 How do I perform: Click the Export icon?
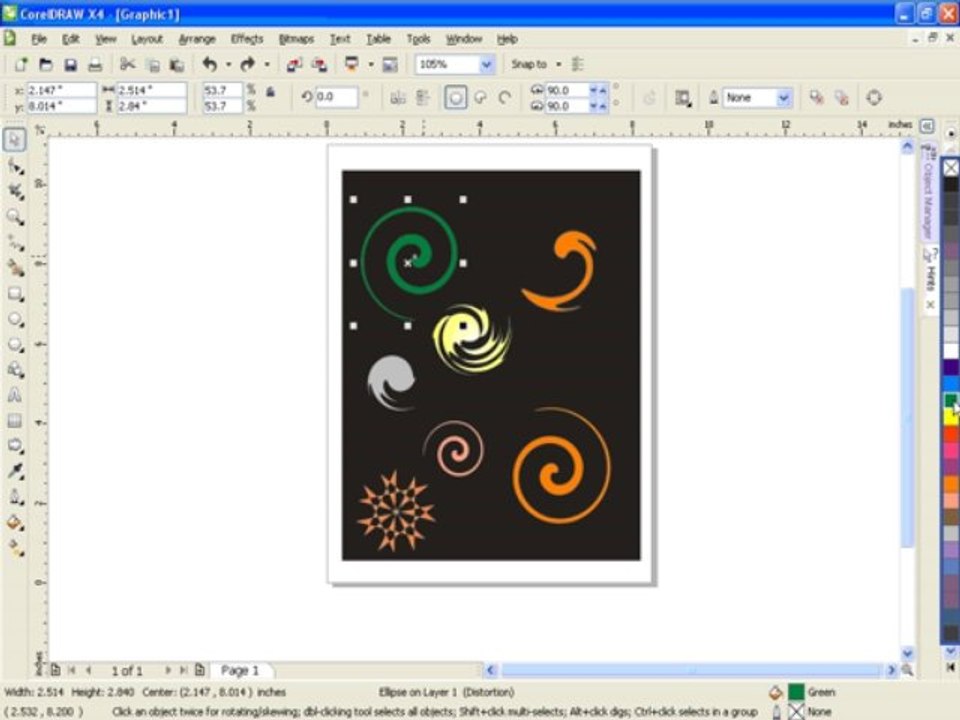pyautogui.click(x=319, y=64)
